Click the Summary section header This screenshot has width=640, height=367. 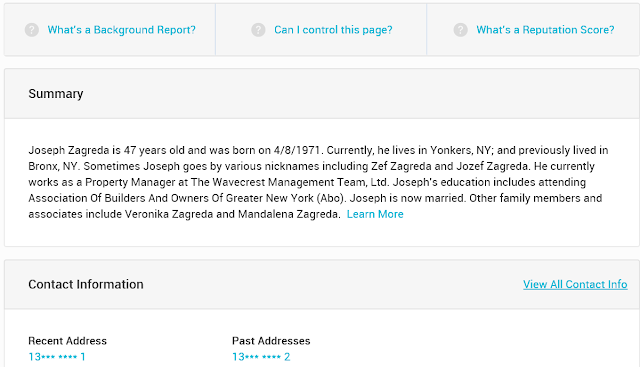[56, 94]
